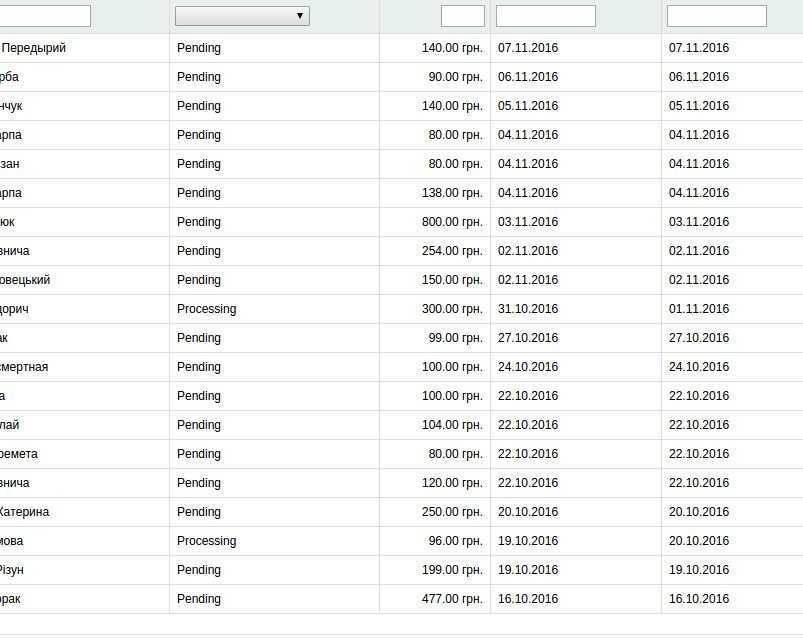
Task: Click Processing status in 96.00 грн. row
Action: [206, 541]
